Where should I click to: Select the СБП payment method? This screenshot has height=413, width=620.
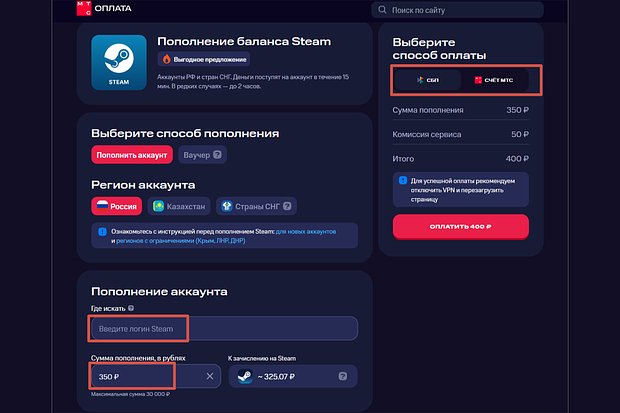coord(427,80)
